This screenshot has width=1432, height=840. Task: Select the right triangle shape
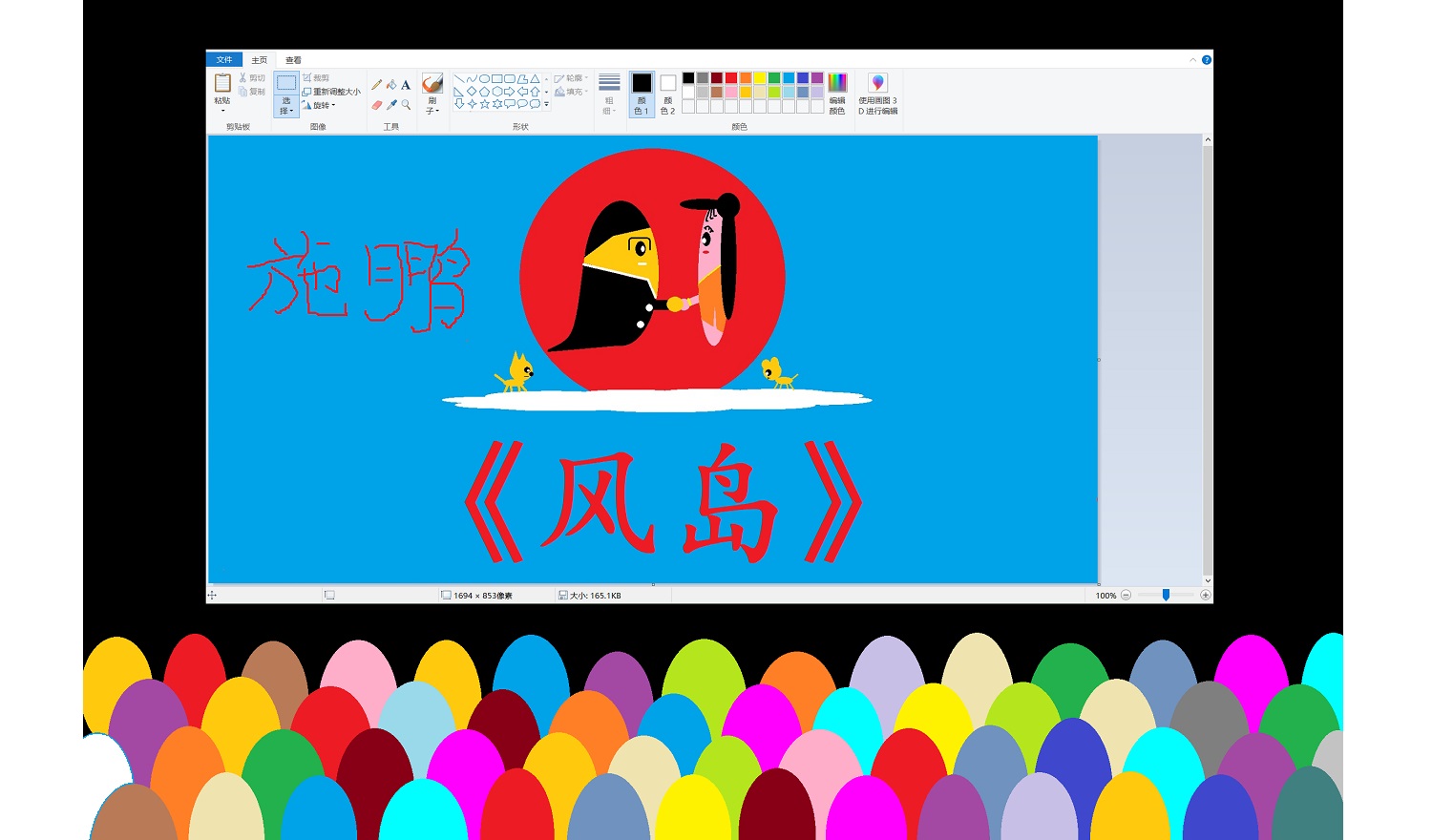tap(458, 92)
